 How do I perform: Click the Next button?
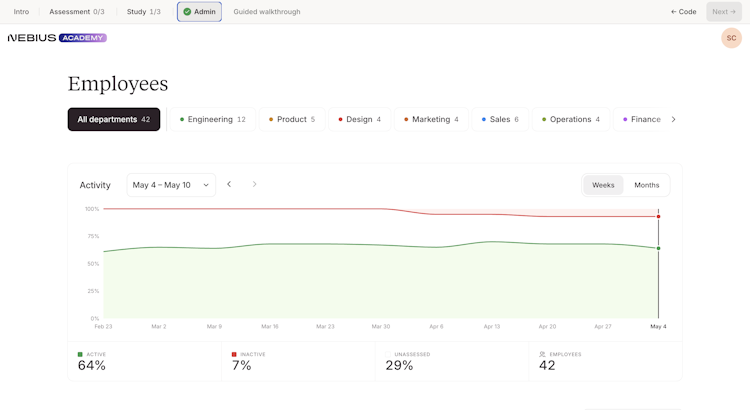click(724, 11)
